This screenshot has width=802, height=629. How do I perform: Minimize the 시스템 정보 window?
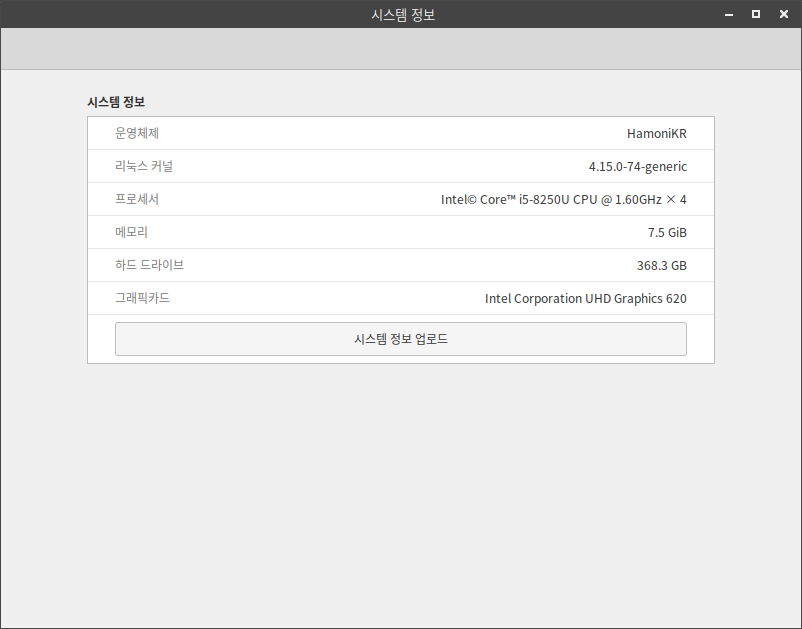(x=729, y=14)
